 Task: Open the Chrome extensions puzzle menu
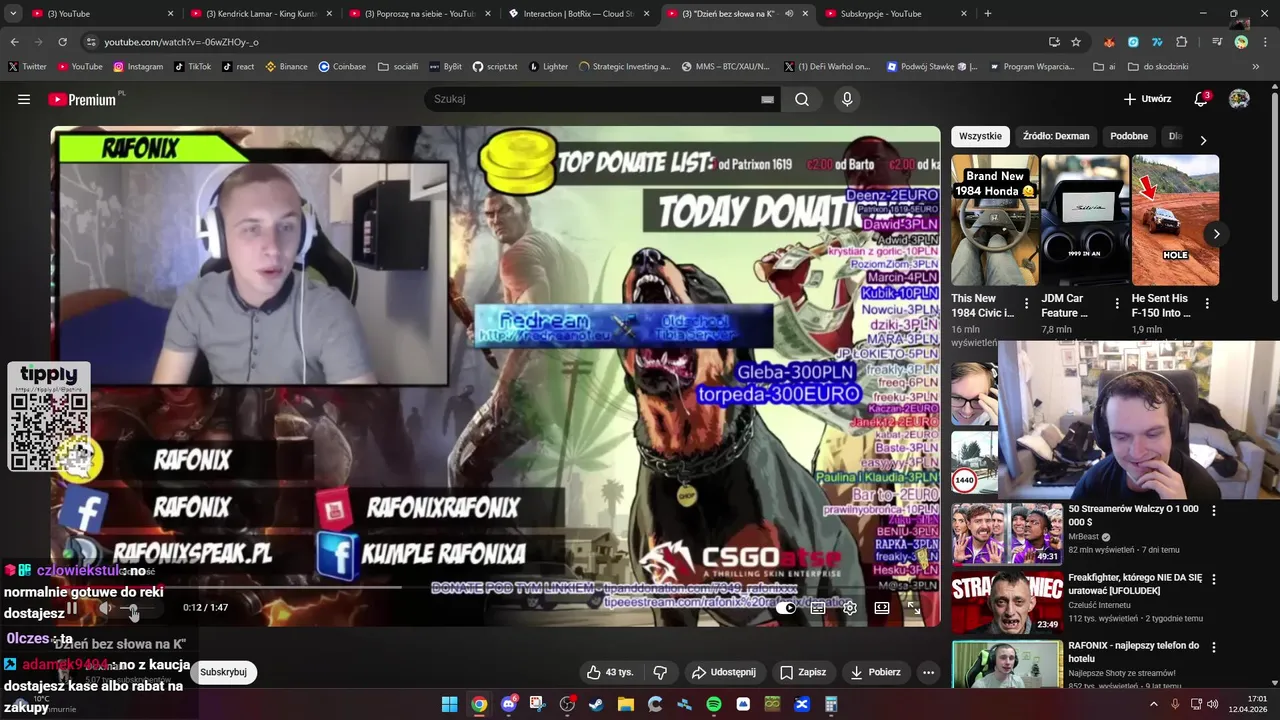point(1182,42)
